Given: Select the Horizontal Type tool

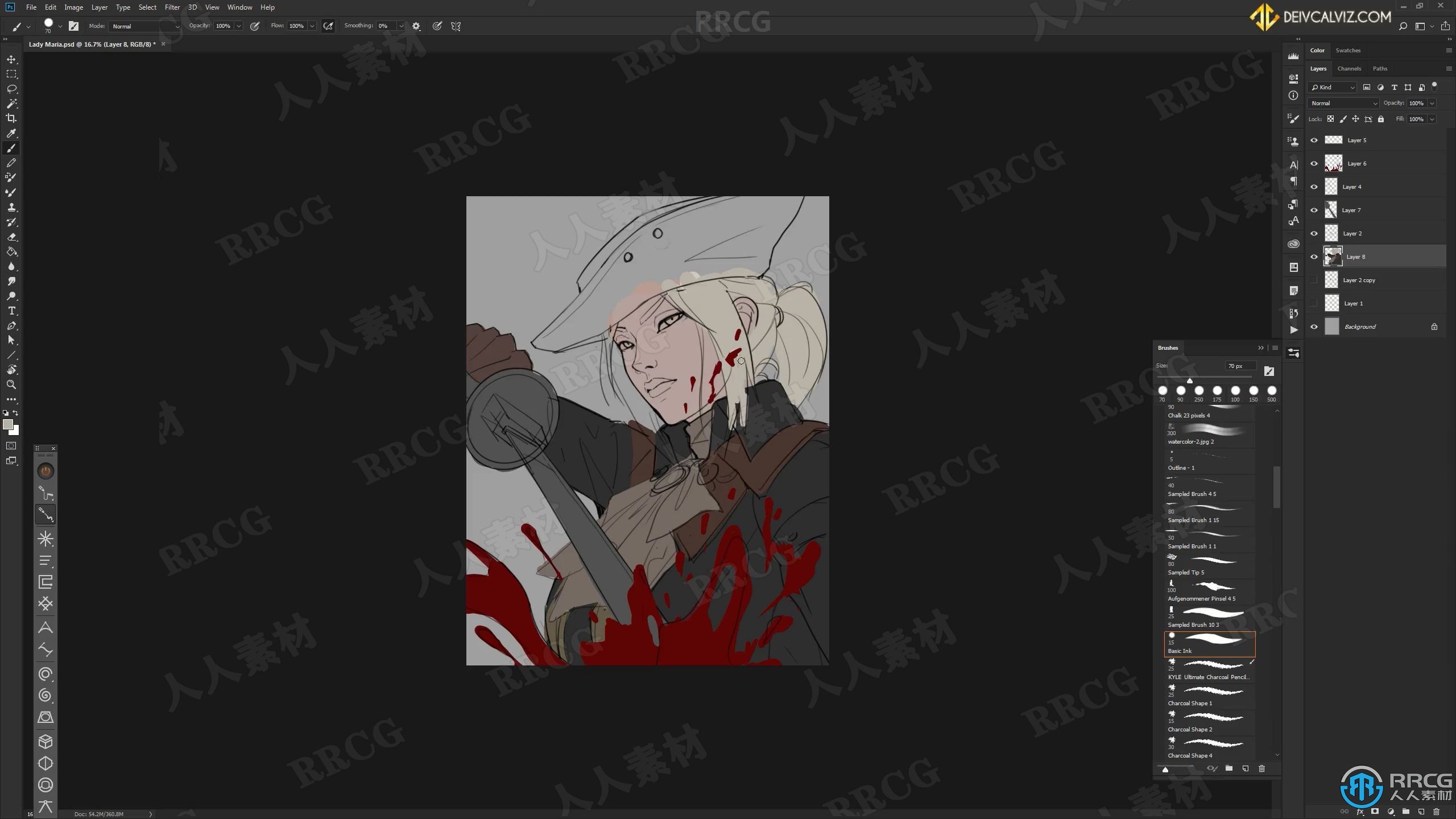Looking at the screenshot, I should point(11,311).
